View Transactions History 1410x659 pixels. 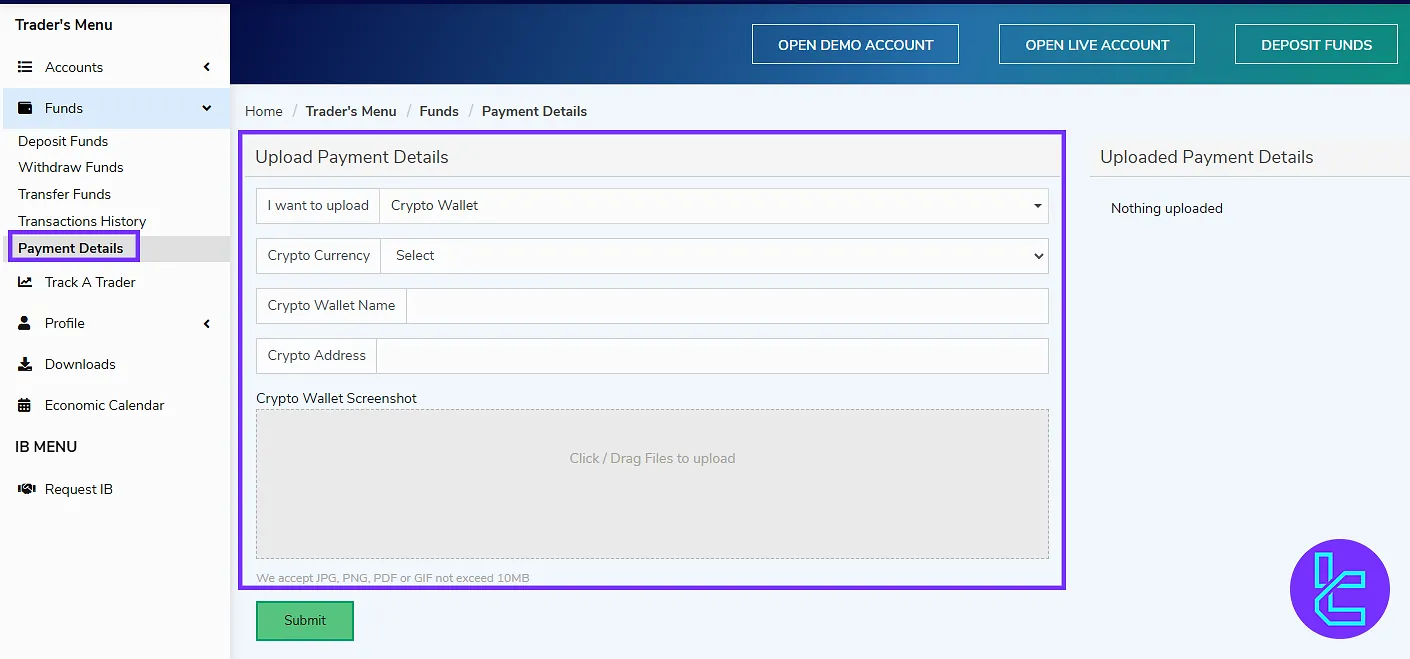tap(82, 221)
